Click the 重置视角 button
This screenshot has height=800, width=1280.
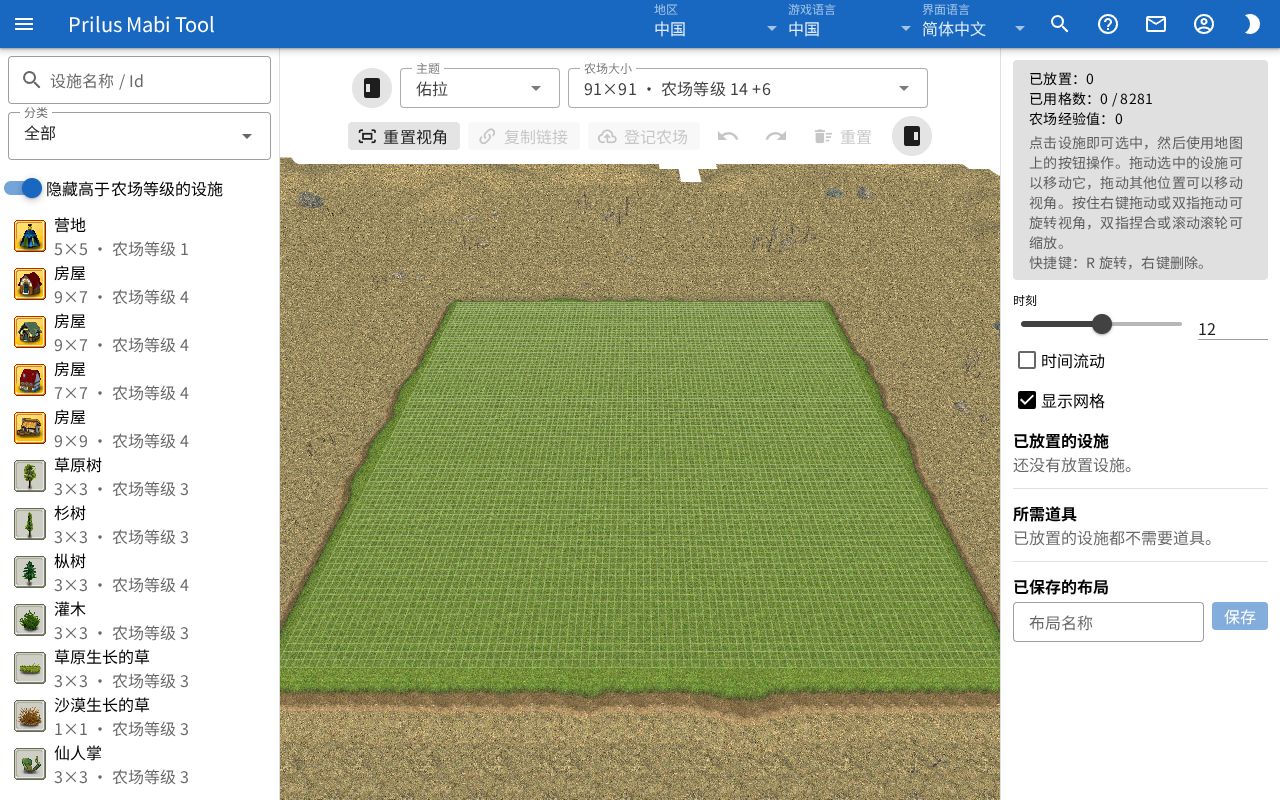tap(404, 136)
